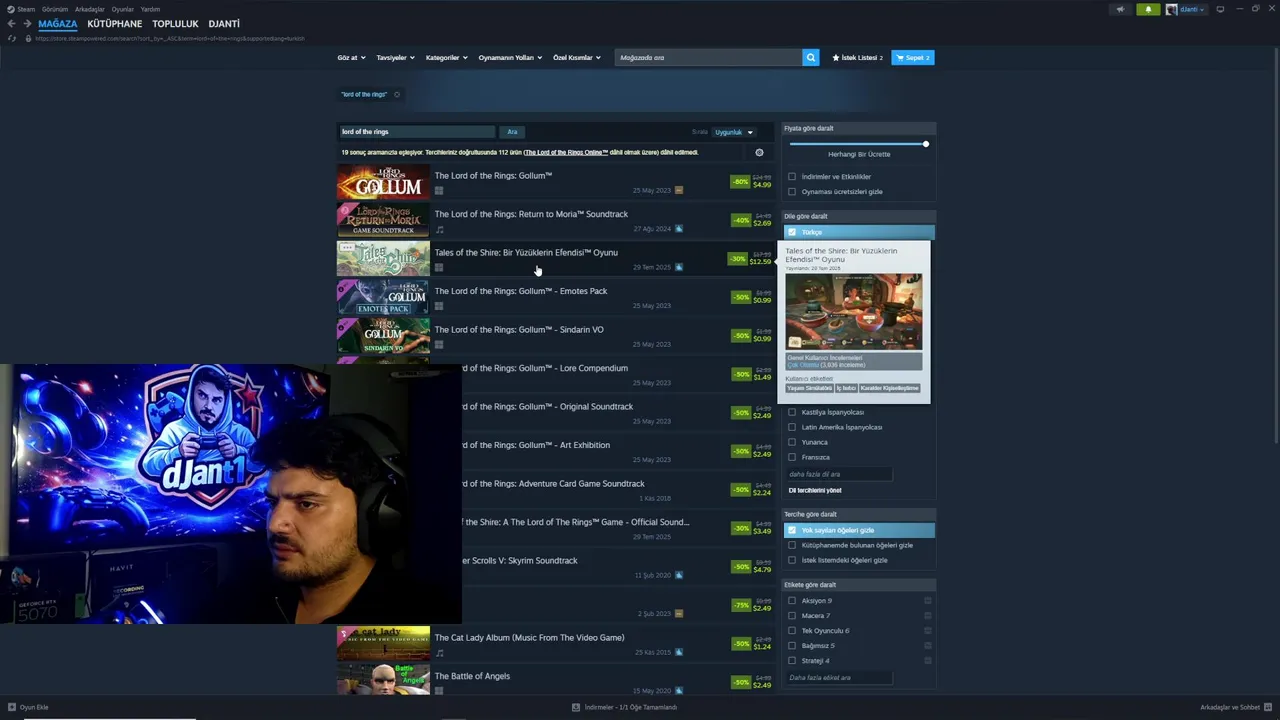The image size is (1280, 720).
Task: Click the İstek Listesi star icon
Action: click(x=836, y=58)
